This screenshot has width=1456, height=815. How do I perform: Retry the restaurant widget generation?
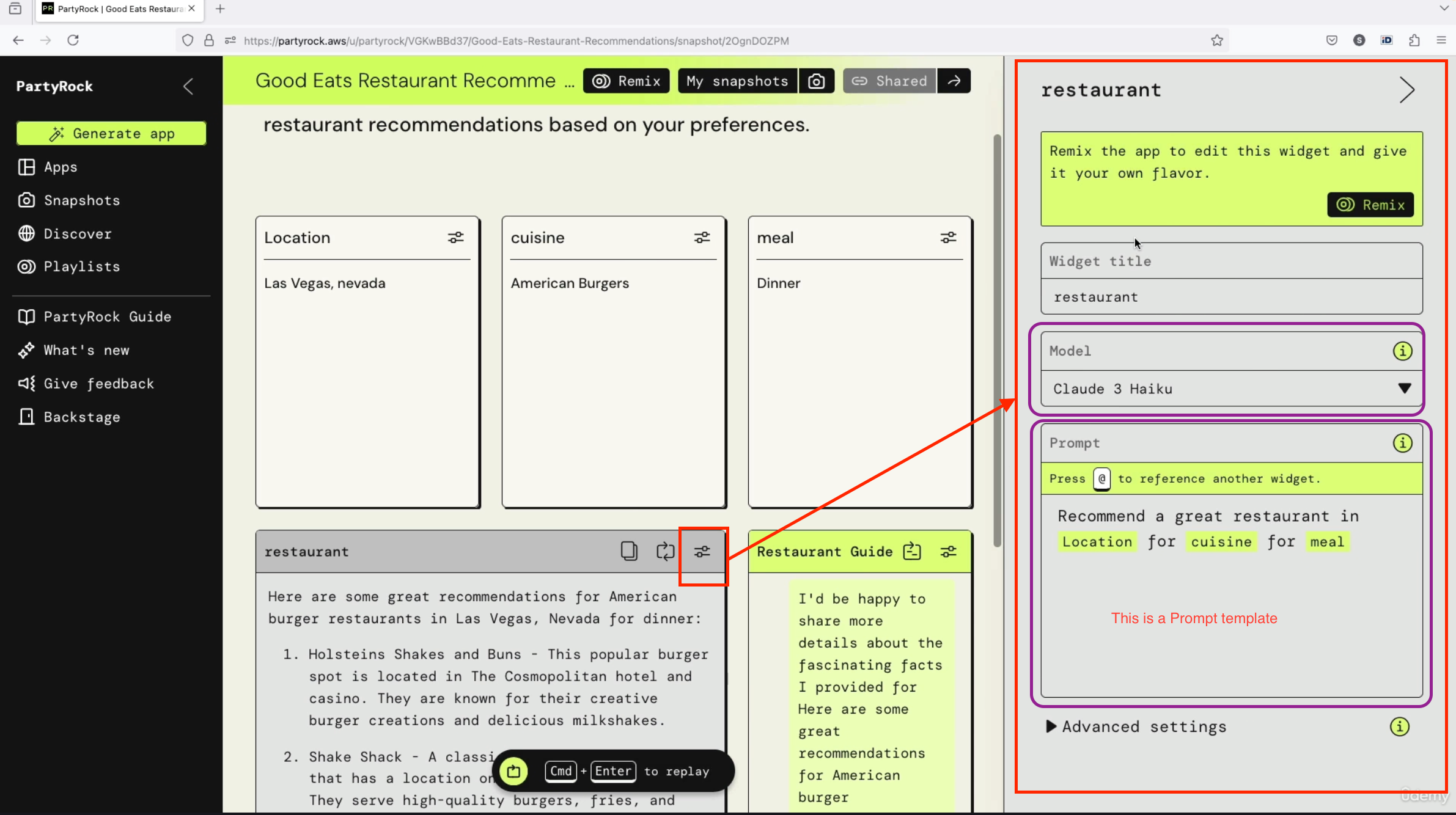pyautogui.click(x=665, y=551)
